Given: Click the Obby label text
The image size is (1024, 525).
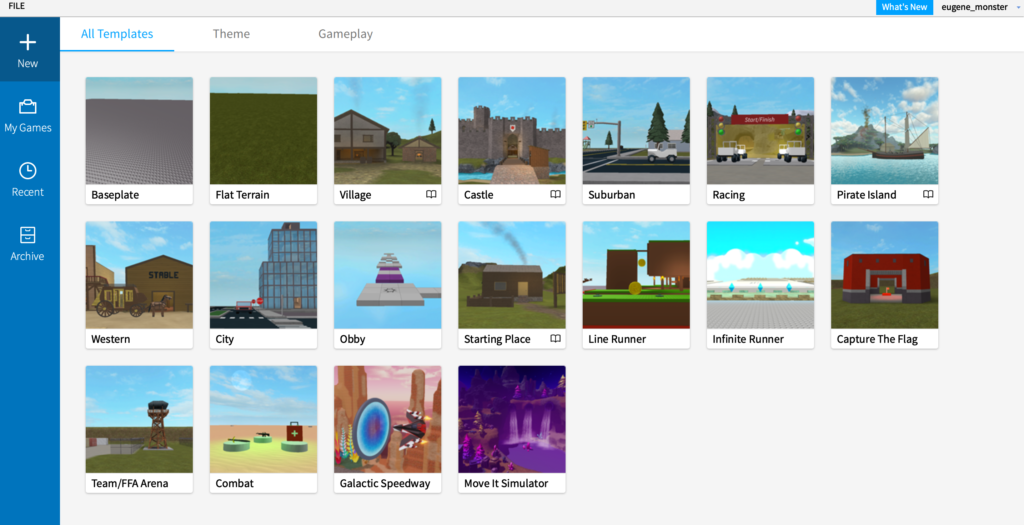Looking at the screenshot, I should pyautogui.click(x=352, y=339).
